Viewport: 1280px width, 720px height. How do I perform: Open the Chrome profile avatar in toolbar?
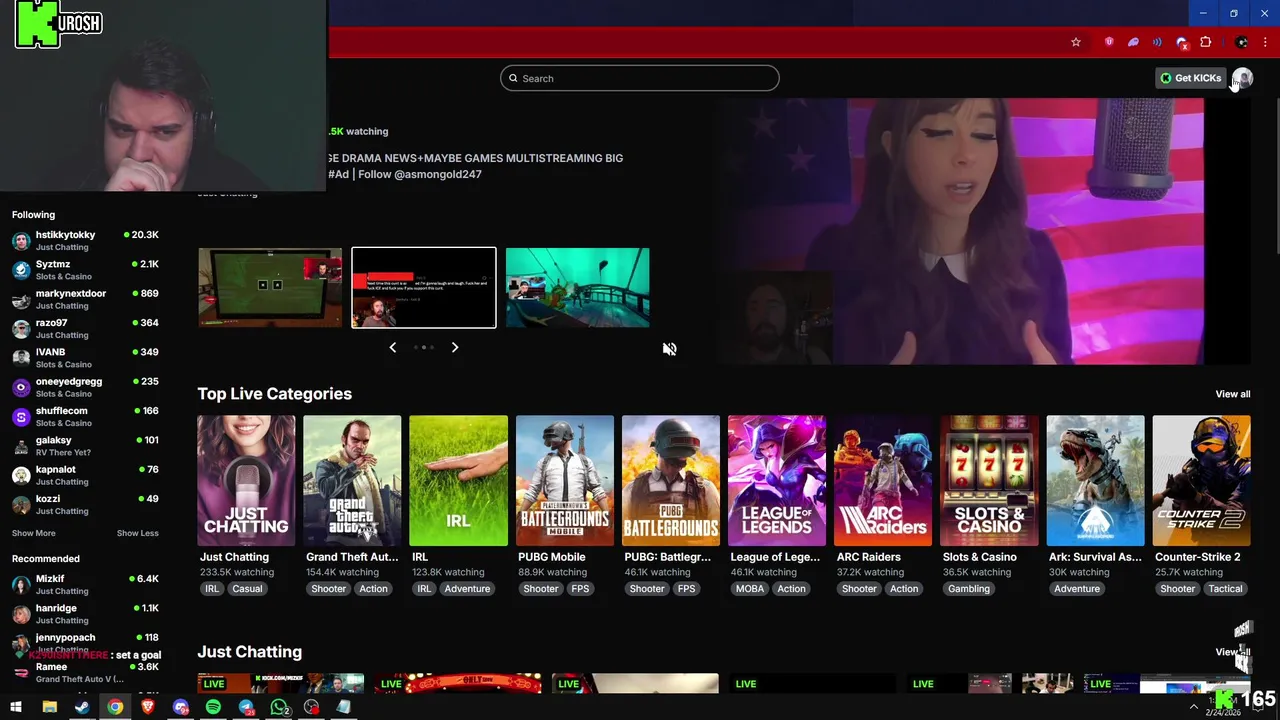coord(1242,42)
